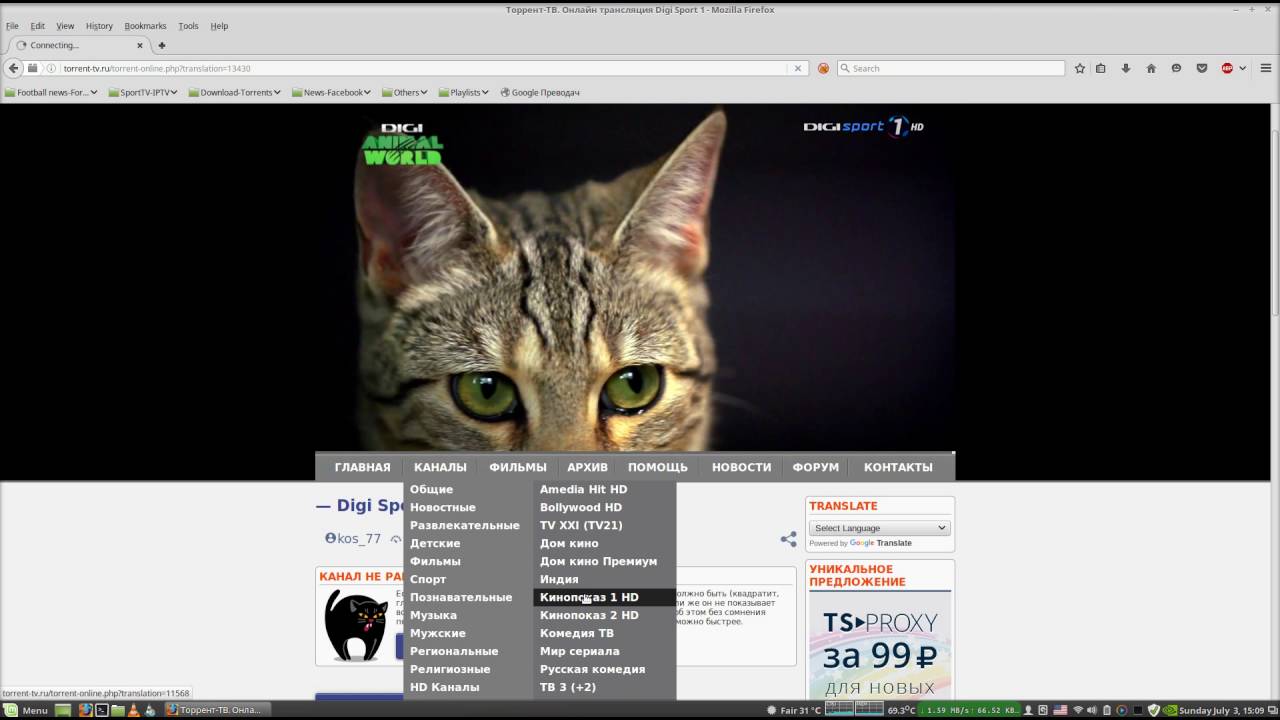The width and height of the screenshot is (1280, 720).
Task: Expand Football news bookmarks folder
Action: point(51,92)
